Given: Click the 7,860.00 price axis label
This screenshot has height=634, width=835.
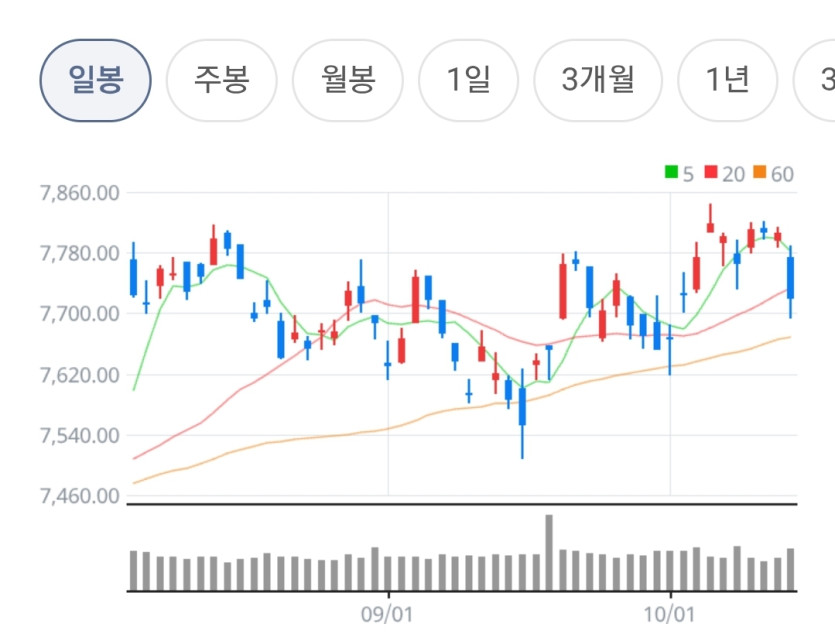Looking at the screenshot, I should tap(79, 193).
